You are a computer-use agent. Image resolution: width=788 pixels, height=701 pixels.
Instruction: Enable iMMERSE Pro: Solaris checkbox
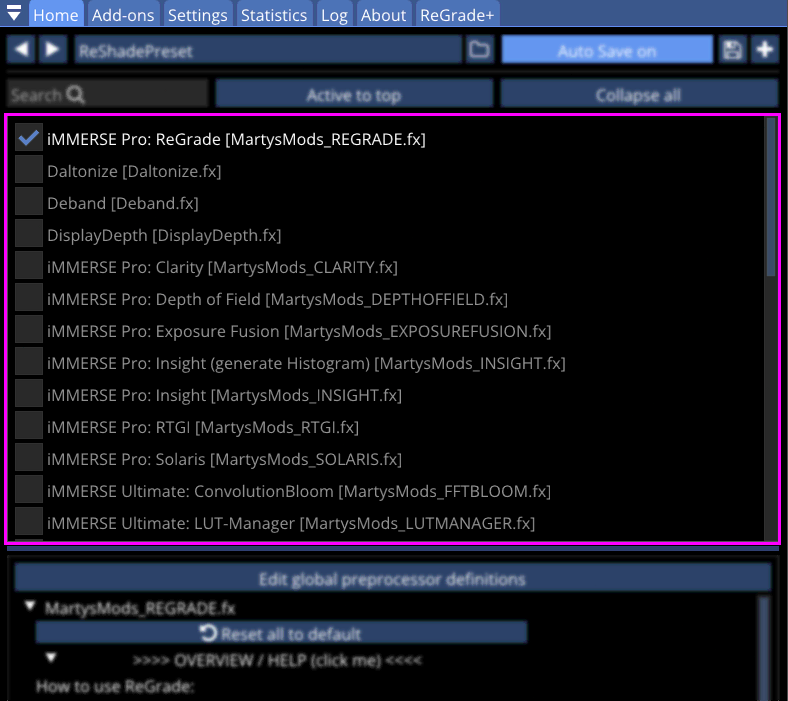(x=29, y=458)
